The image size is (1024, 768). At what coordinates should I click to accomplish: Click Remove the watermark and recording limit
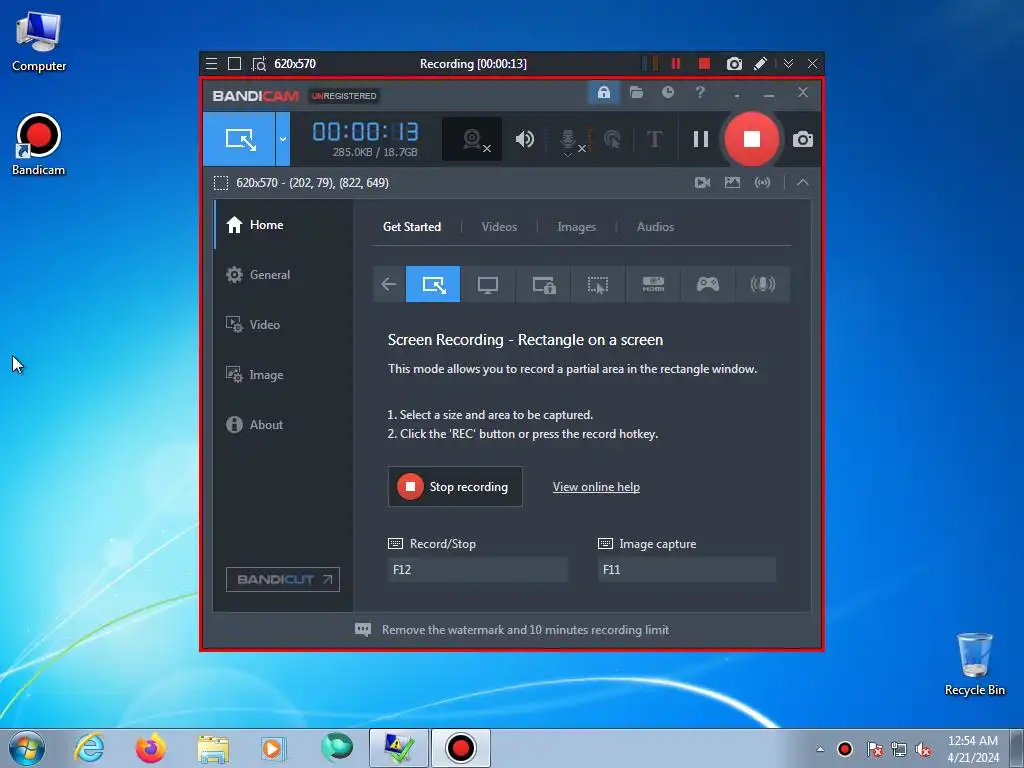525,630
